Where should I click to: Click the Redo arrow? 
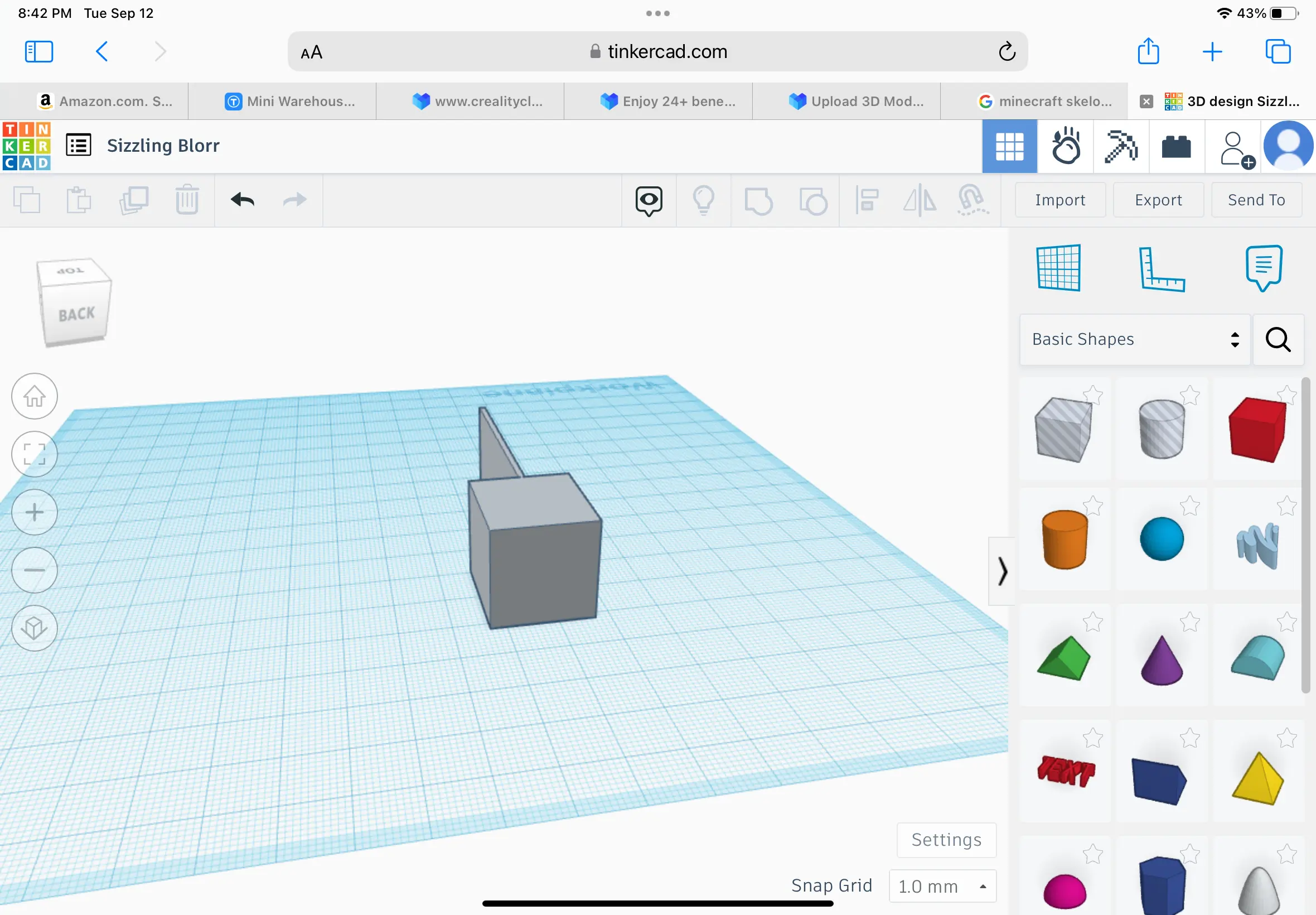(295, 200)
